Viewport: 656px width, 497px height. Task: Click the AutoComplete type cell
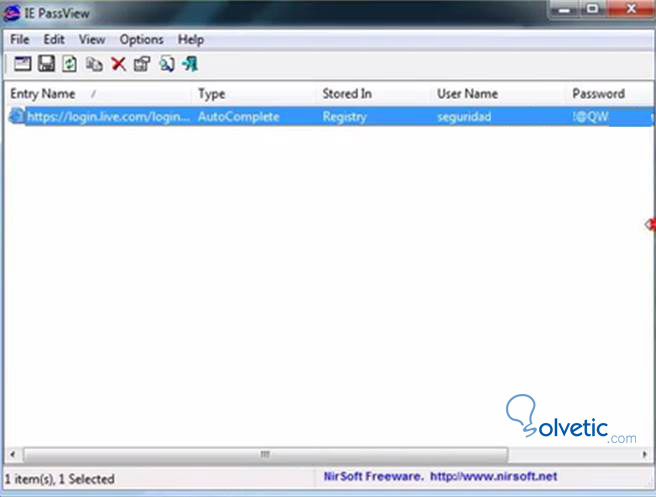[238, 117]
